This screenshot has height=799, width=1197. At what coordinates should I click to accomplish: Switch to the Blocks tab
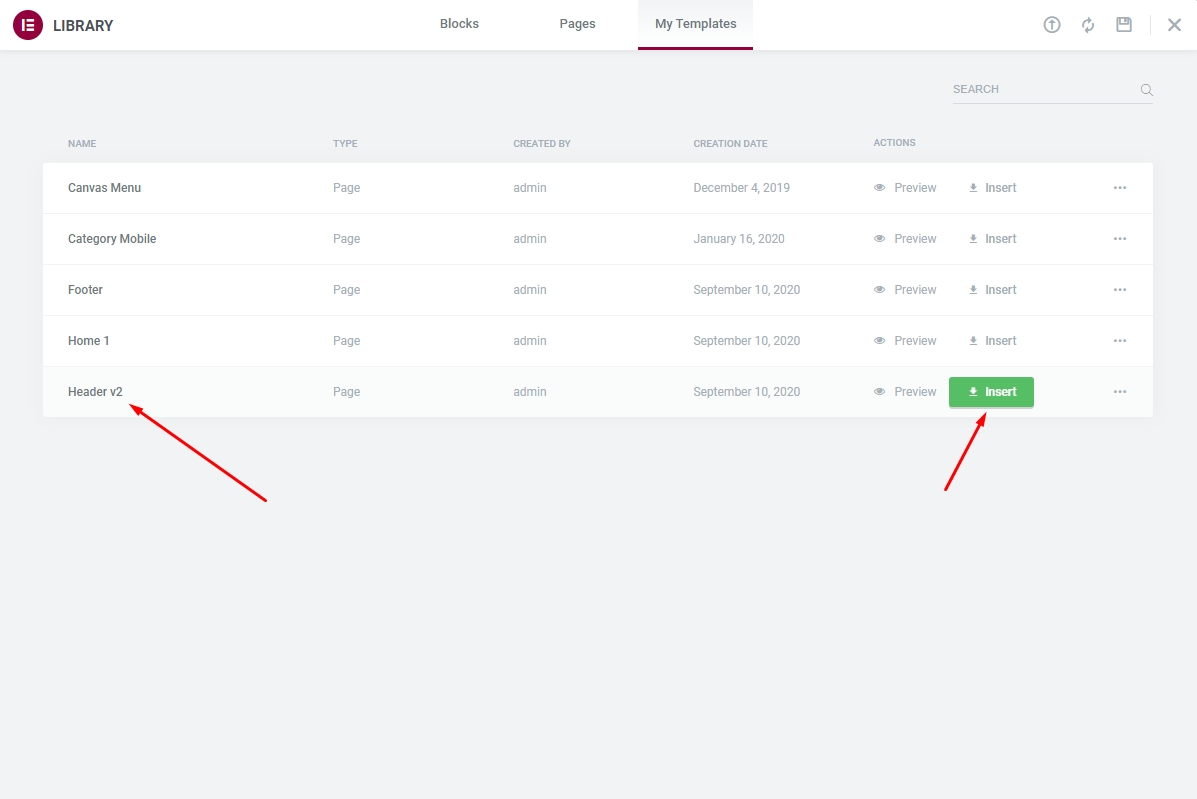click(x=459, y=24)
